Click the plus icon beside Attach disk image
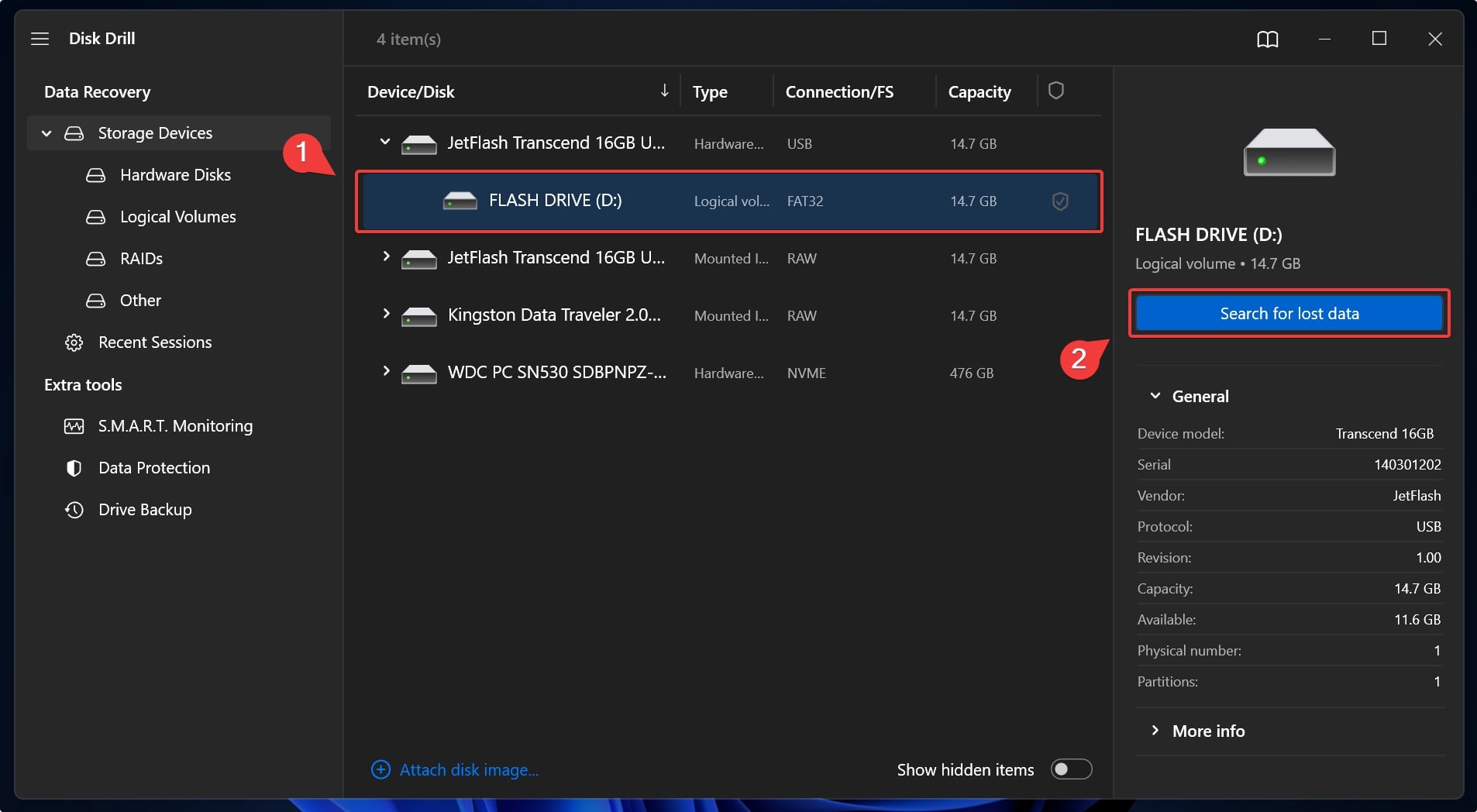Viewport: 1477px width, 812px height. (380, 769)
